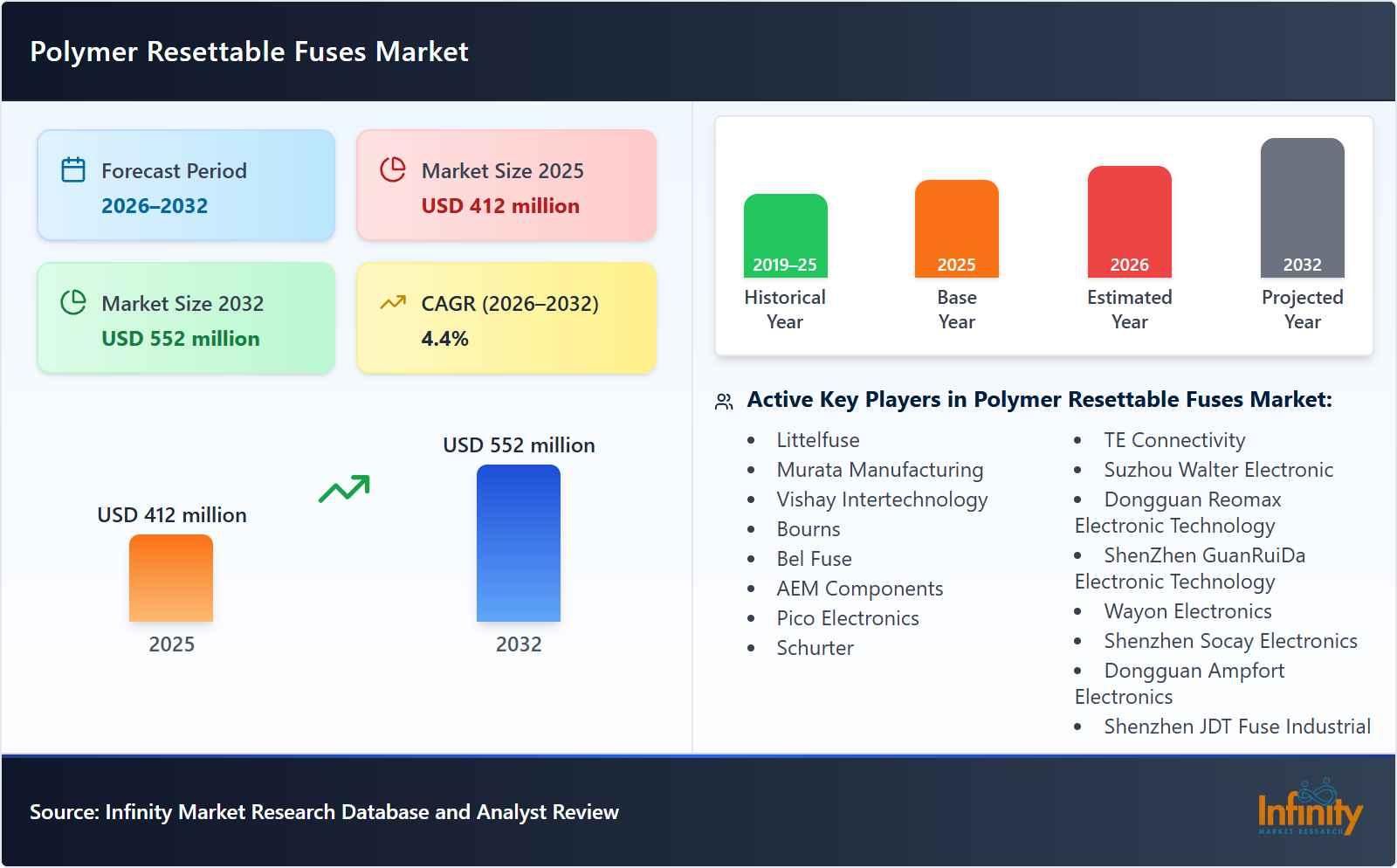Image resolution: width=1397 pixels, height=868 pixels.
Task: Click the 'USD 552 million' label above blue bar
Action: click(519, 445)
